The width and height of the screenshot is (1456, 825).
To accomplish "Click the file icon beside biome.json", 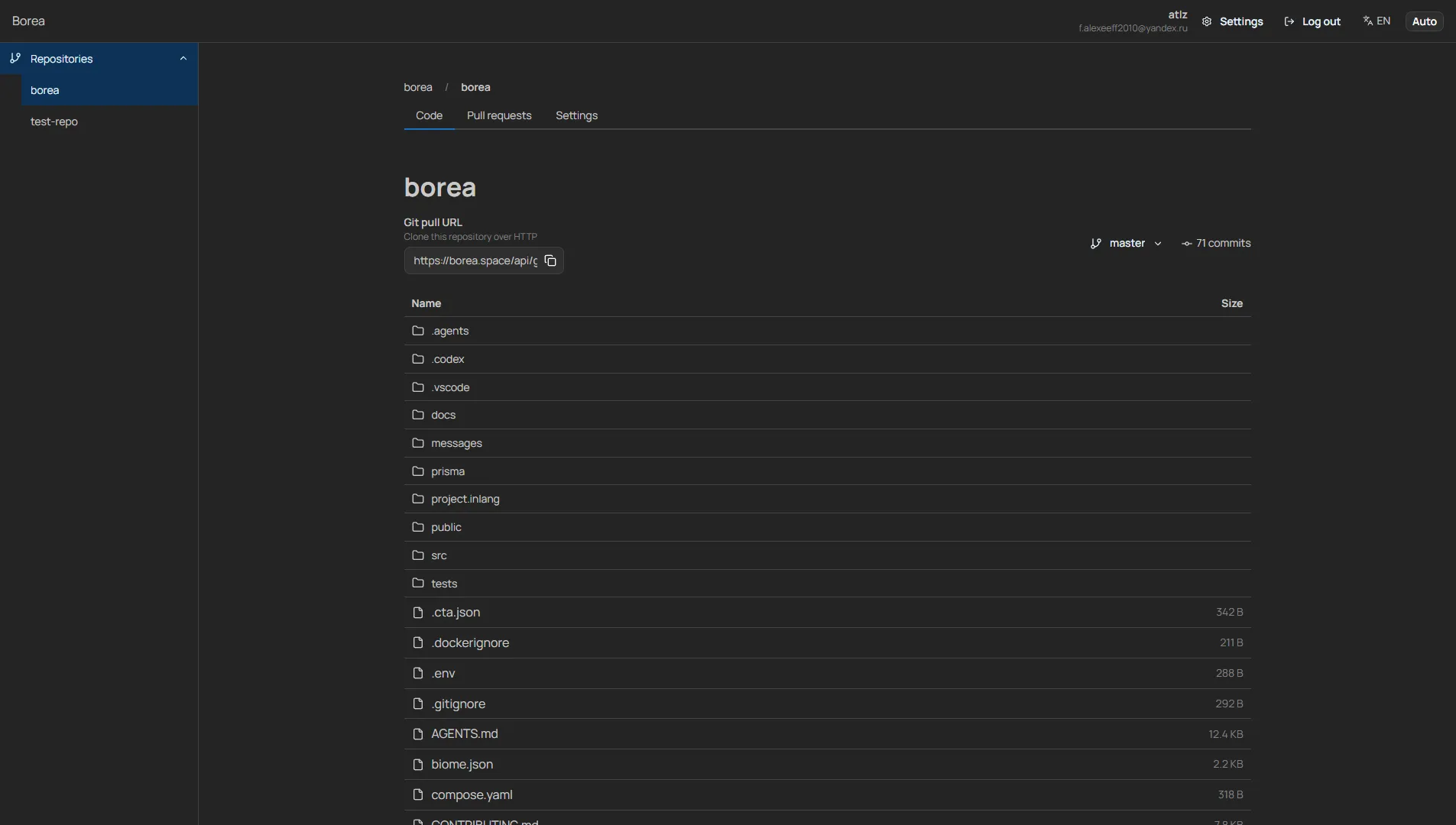I will (x=418, y=765).
